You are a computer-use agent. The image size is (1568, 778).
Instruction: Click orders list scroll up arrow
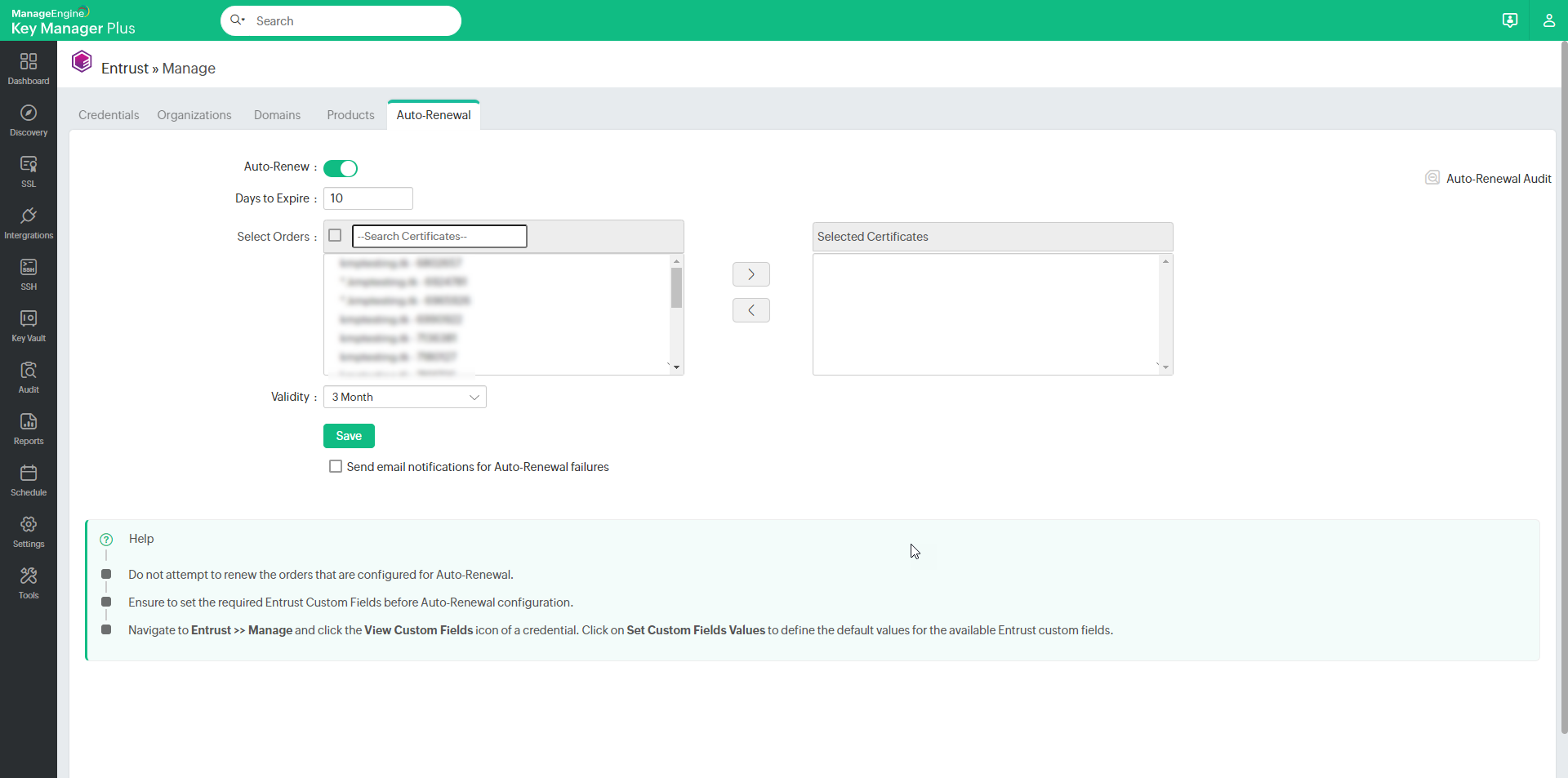676,261
